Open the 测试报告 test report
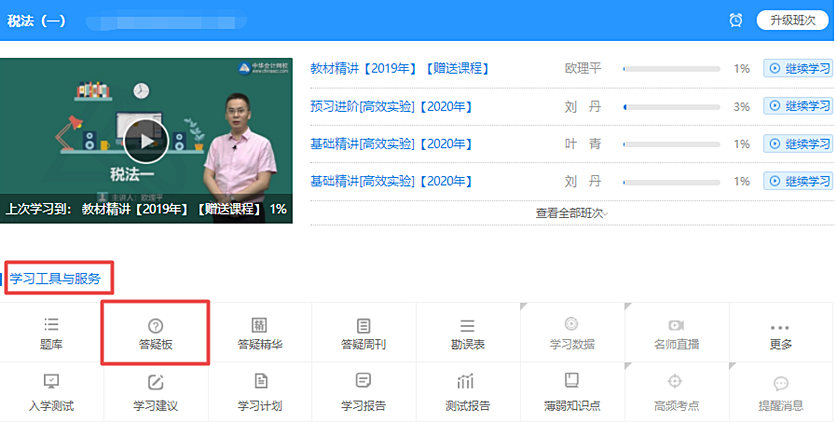Viewport: 836px width, 422px height. pos(467,391)
